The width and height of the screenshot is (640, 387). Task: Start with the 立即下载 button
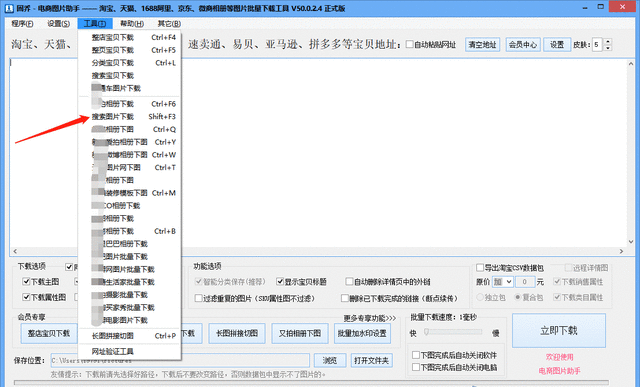coord(559,331)
